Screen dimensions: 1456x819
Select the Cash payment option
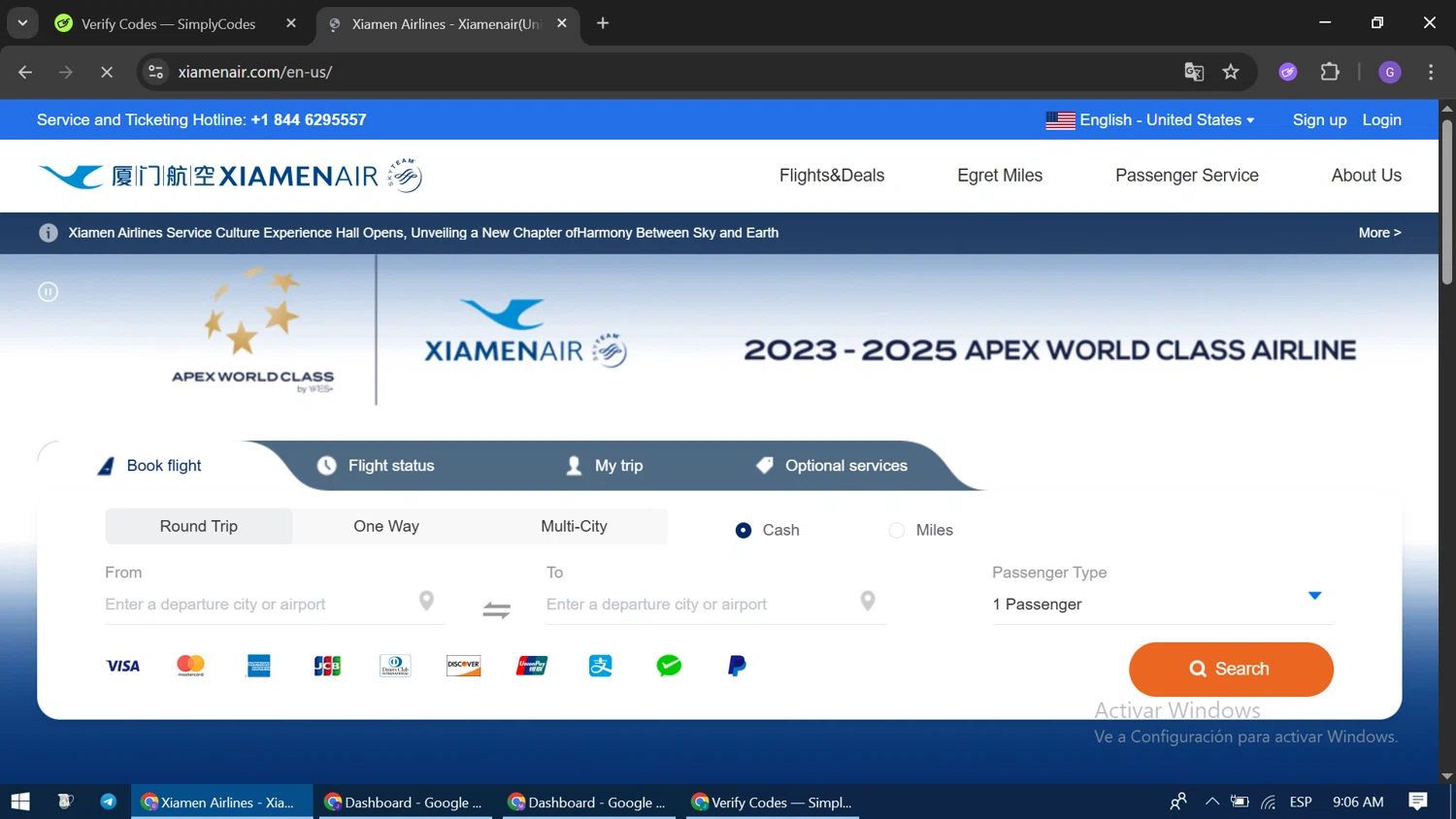click(744, 530)
